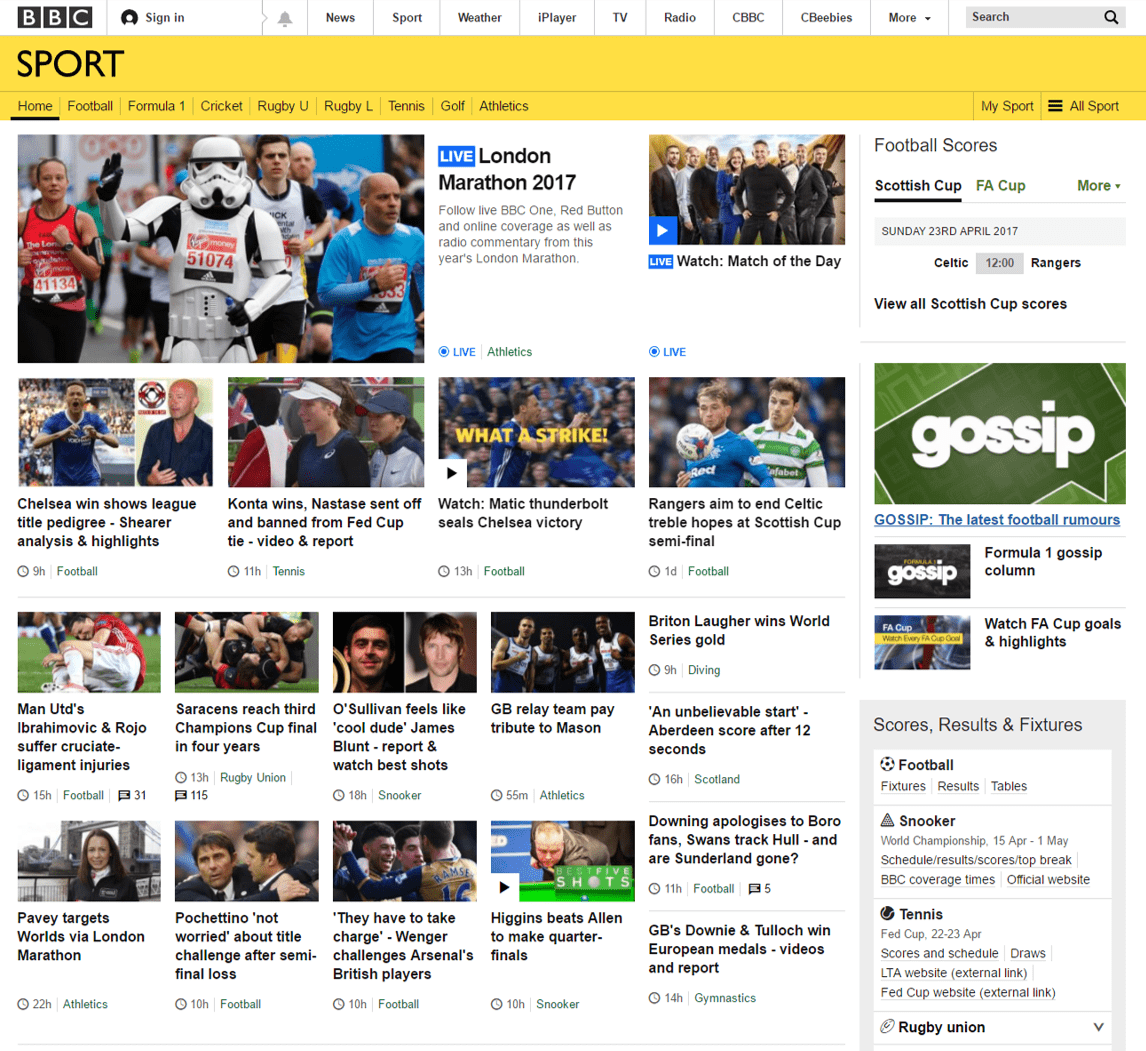Image resolution: width=1146 pixels, height=1051 pixels.
Task: Read Briton Laugher wins World Series gold
Action: tap(739, 630)
